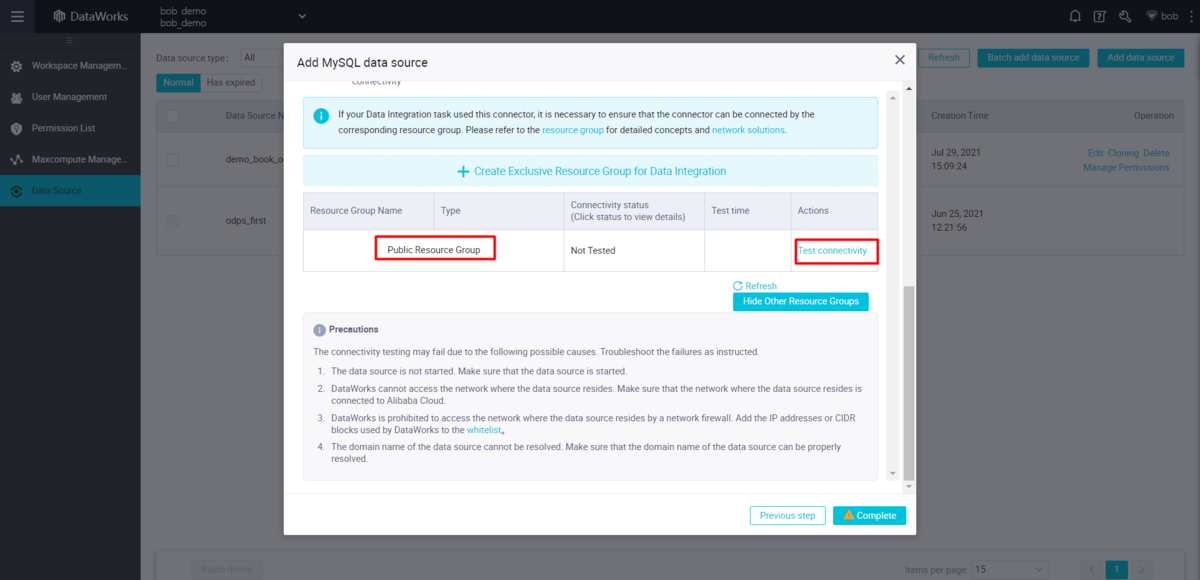Click the Complete button
Image resolution: width=1200 pixels, height=580 pixels.
pyautogui.click(x=869, y=516)
